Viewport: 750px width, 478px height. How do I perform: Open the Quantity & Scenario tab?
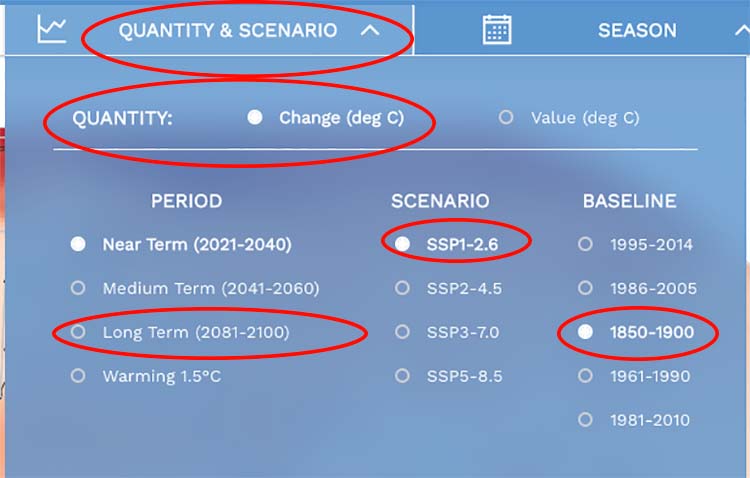228,30
